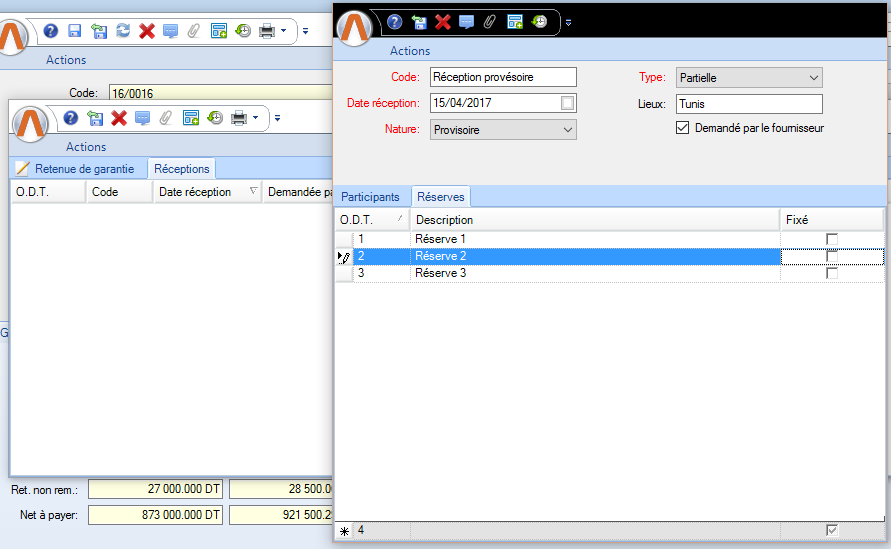Click the history clock icon in the front window toolbar
The height and width of the screenshot is (549, 891).
(x=539, y=21)
